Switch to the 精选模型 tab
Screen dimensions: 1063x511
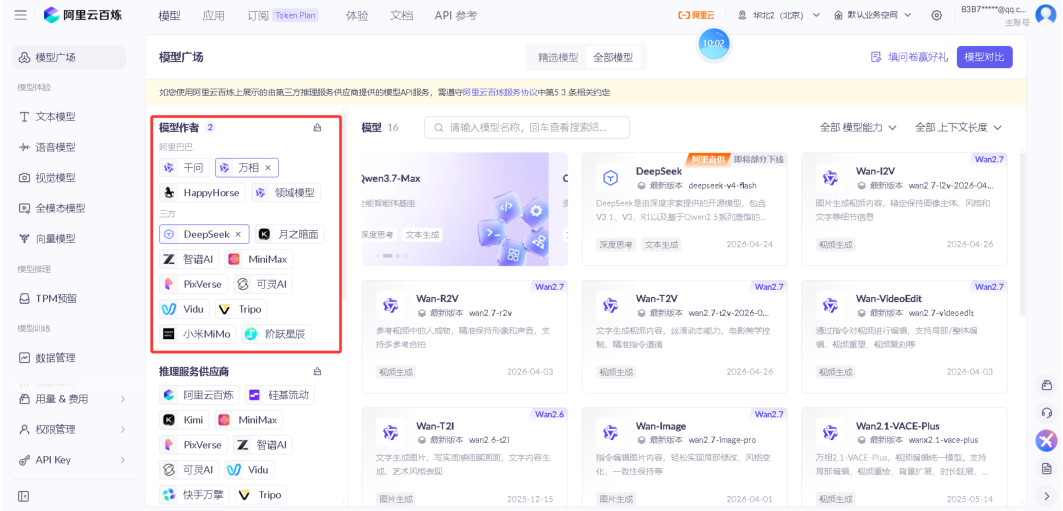tap(558, 58)
